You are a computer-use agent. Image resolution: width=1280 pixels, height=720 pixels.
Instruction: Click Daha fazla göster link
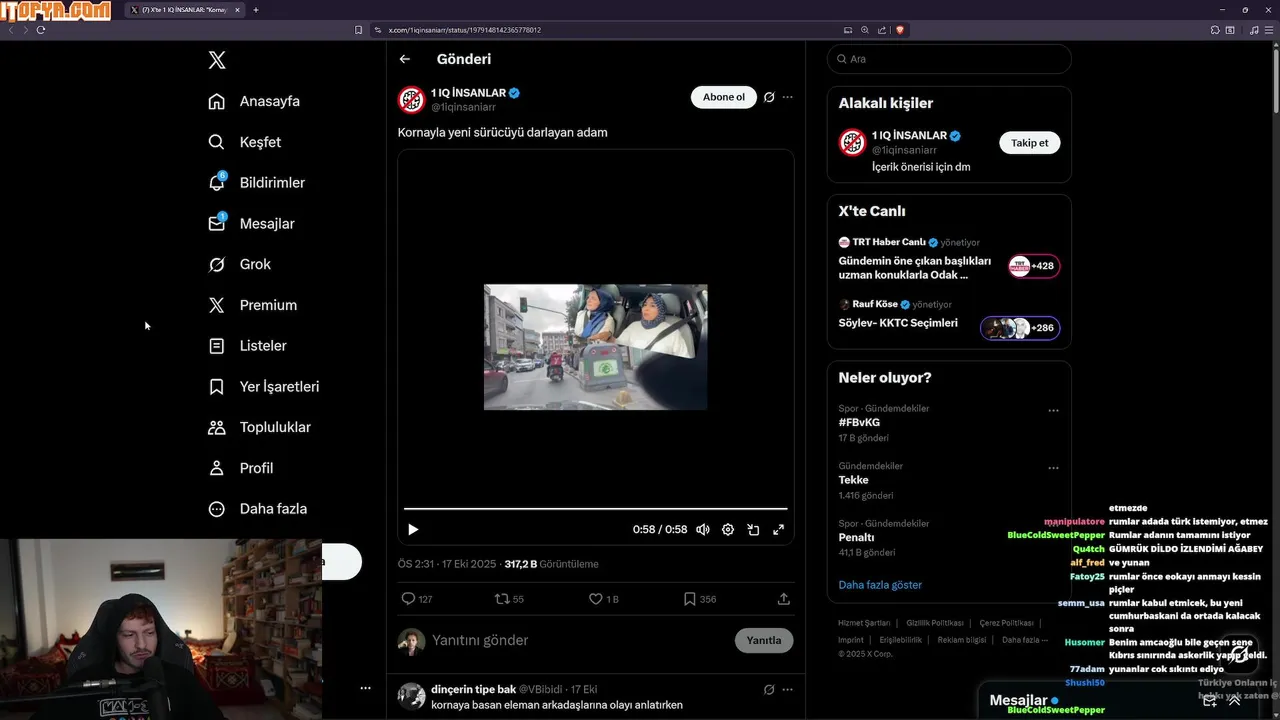pyautogui.click(x=880, y=585)
